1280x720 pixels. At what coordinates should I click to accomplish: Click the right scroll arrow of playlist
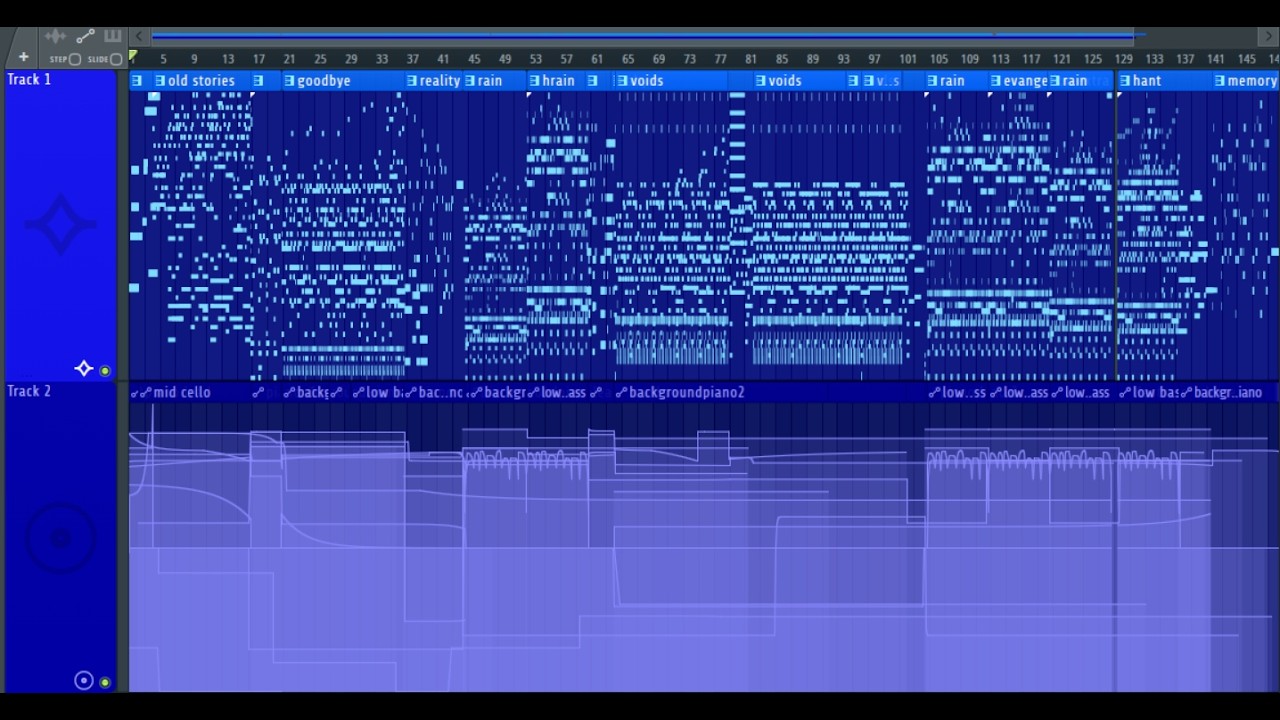tap(1269, 36)
